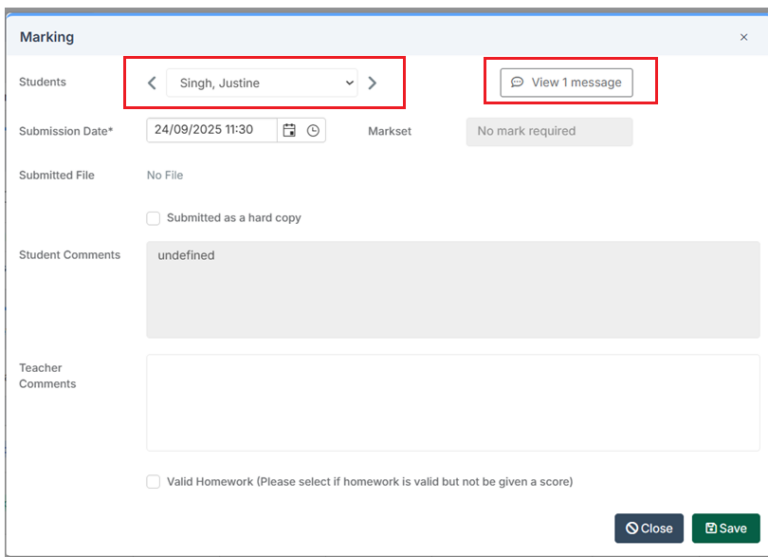768x557 pixels.
Task: Click the View 1 message button
Action: 566,82
